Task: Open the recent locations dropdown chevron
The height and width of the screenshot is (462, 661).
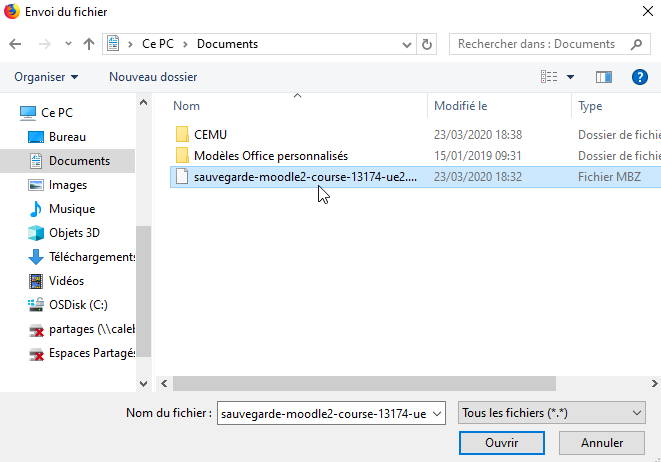Action: click(67, 44)
